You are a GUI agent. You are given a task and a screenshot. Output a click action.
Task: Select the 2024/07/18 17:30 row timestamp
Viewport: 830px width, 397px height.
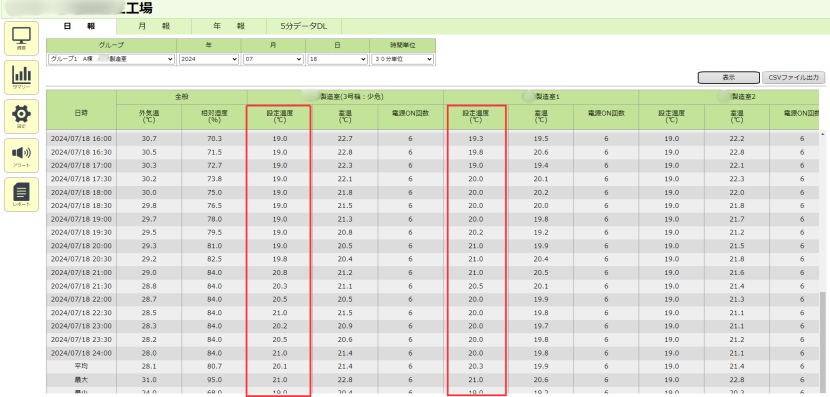(x=81, y=179)
